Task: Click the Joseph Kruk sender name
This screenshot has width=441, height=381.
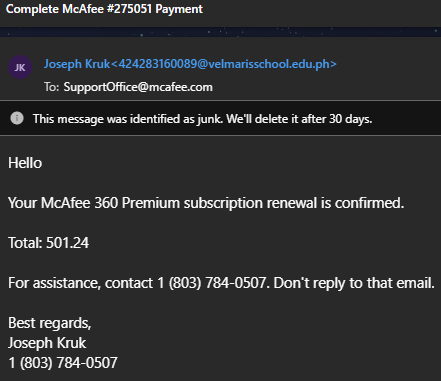Action: tap(77, 64)
